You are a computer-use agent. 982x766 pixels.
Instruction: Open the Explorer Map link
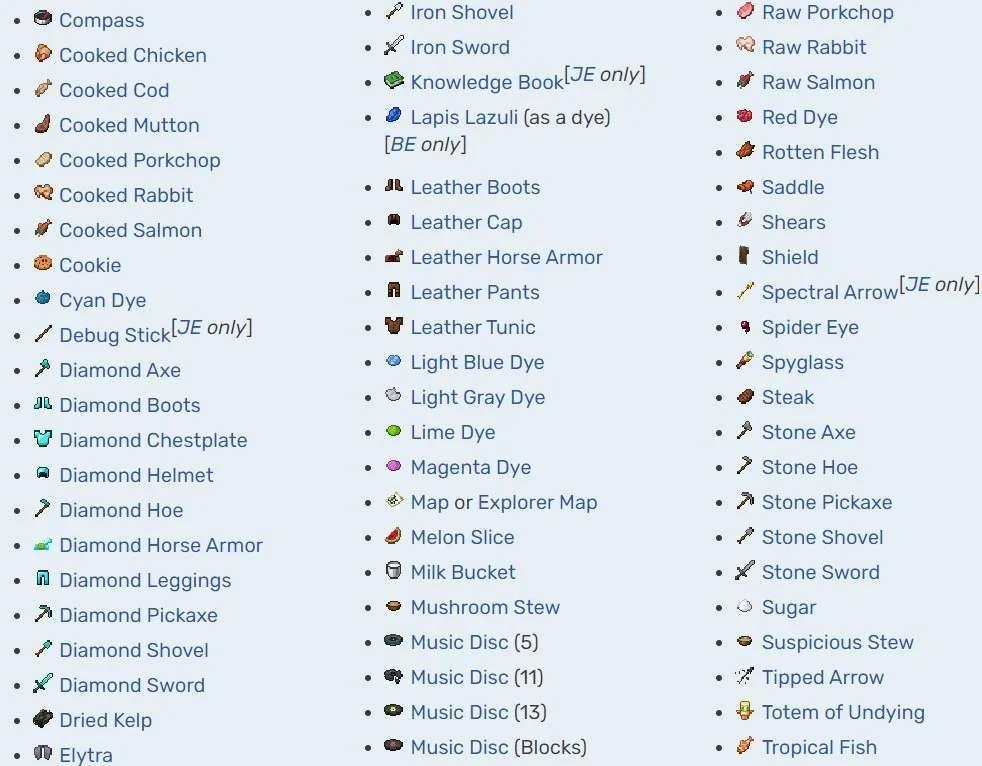tap(537, 502)
